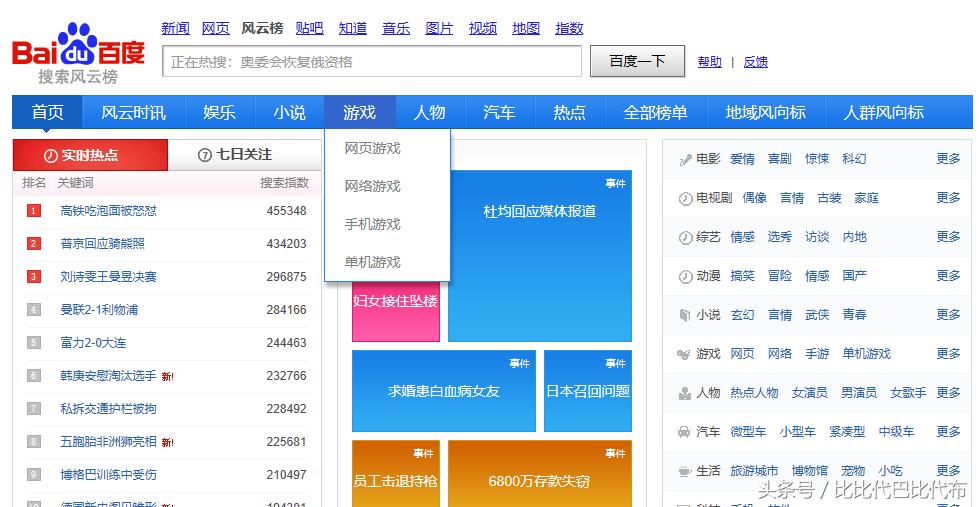Open 全部榜单 navigation item

(656, 112)
